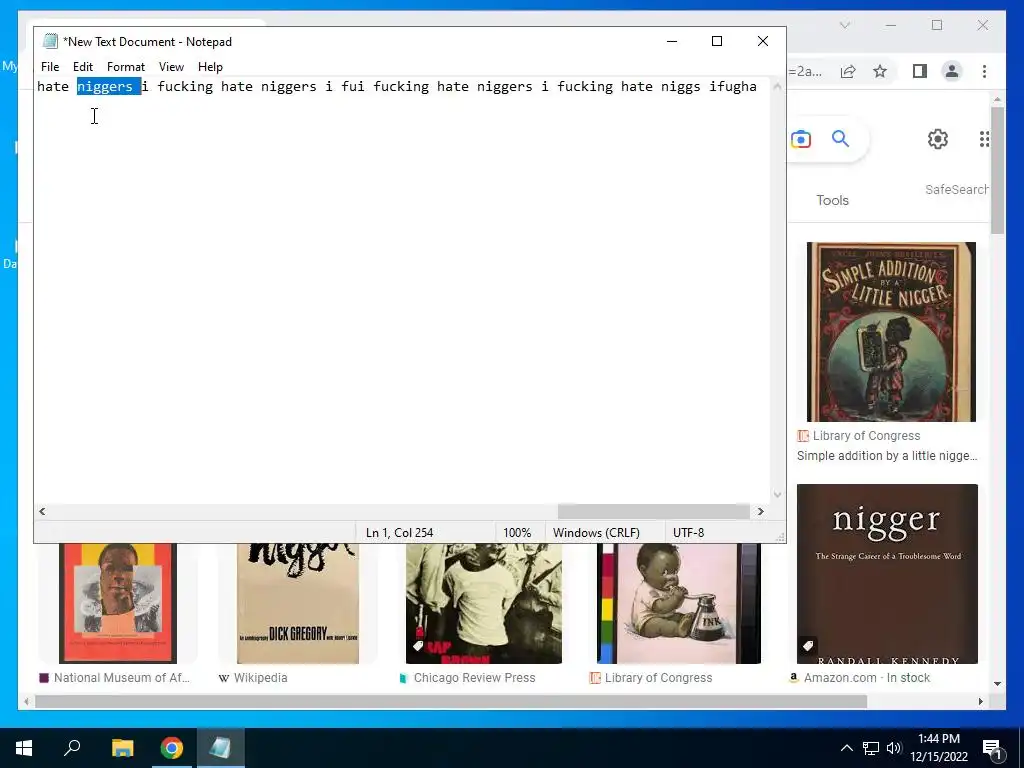Click the SafeSearch option in Chrome
Viewport: 1024px width, 768px height.
click(956, 189)
